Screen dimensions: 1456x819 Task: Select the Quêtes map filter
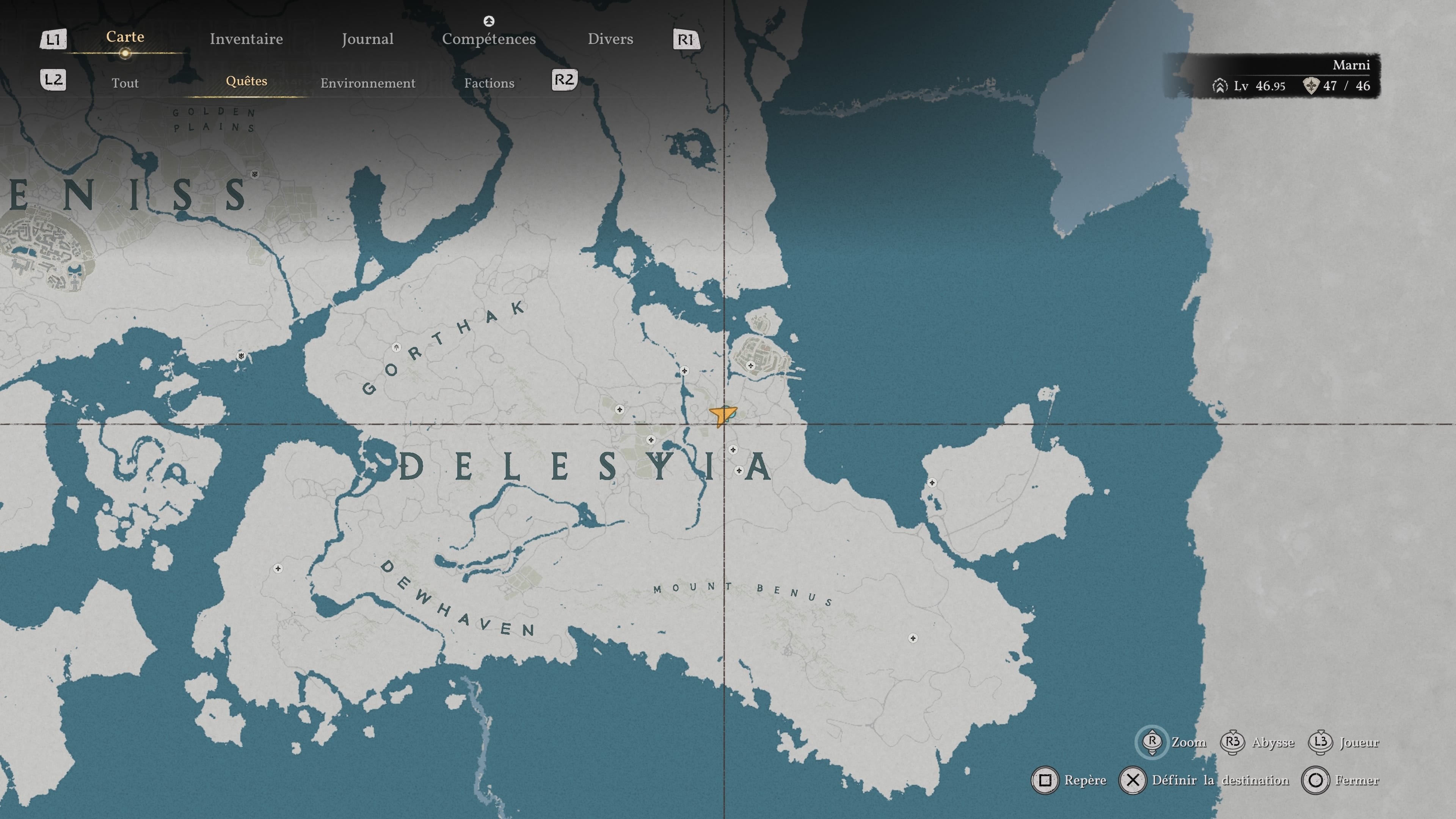[x=246, y=81]
